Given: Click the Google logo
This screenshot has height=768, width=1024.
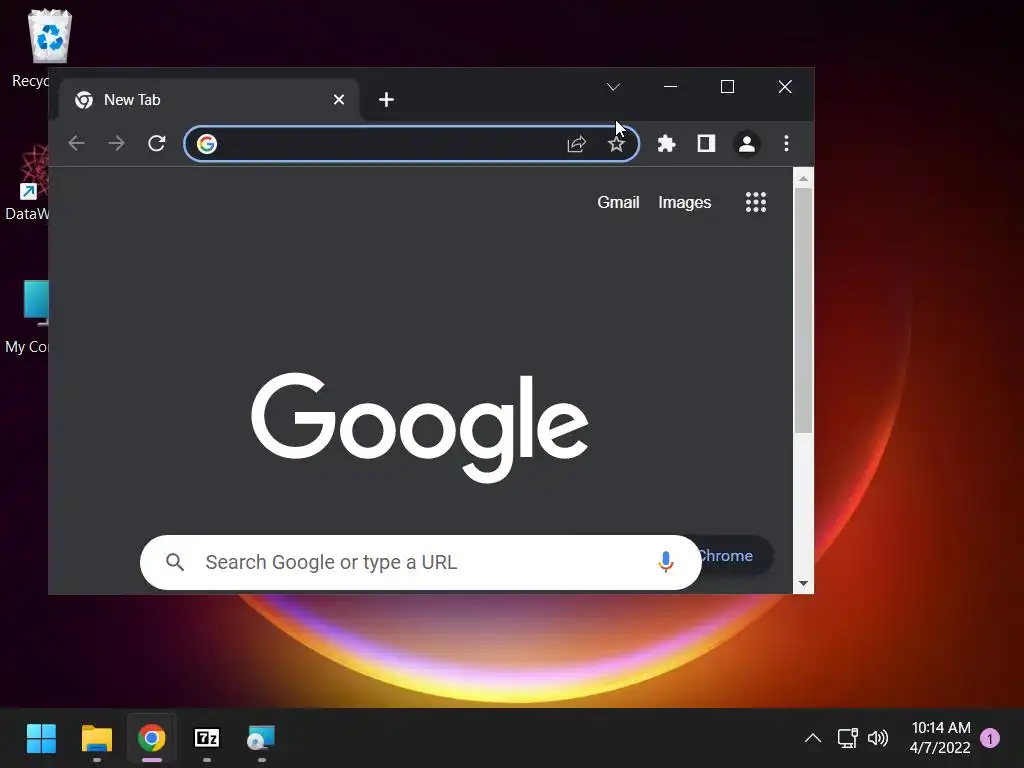Looking at the screenshot, I should click(421, 428).
